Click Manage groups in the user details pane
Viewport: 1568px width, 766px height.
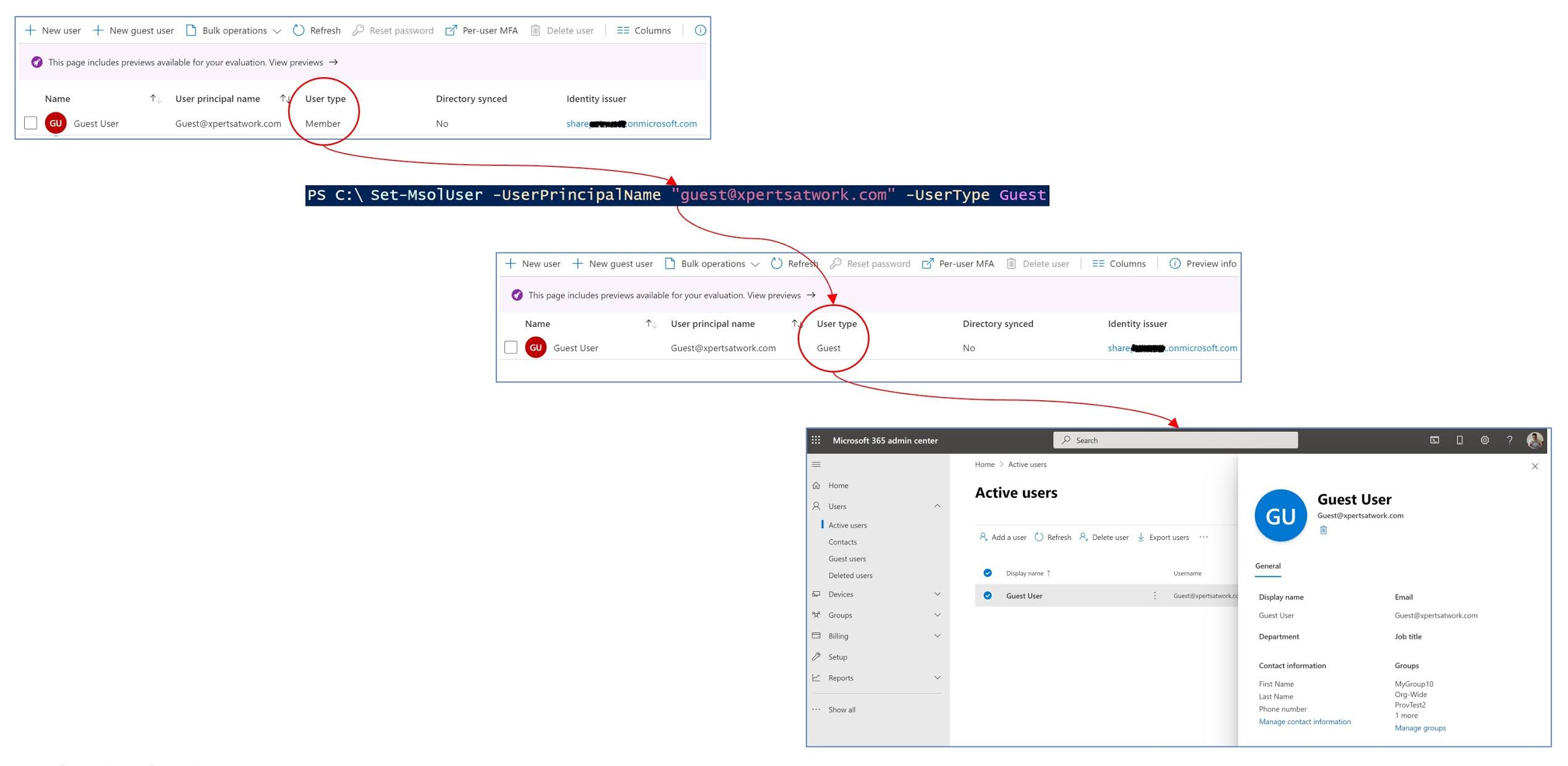1420,728
